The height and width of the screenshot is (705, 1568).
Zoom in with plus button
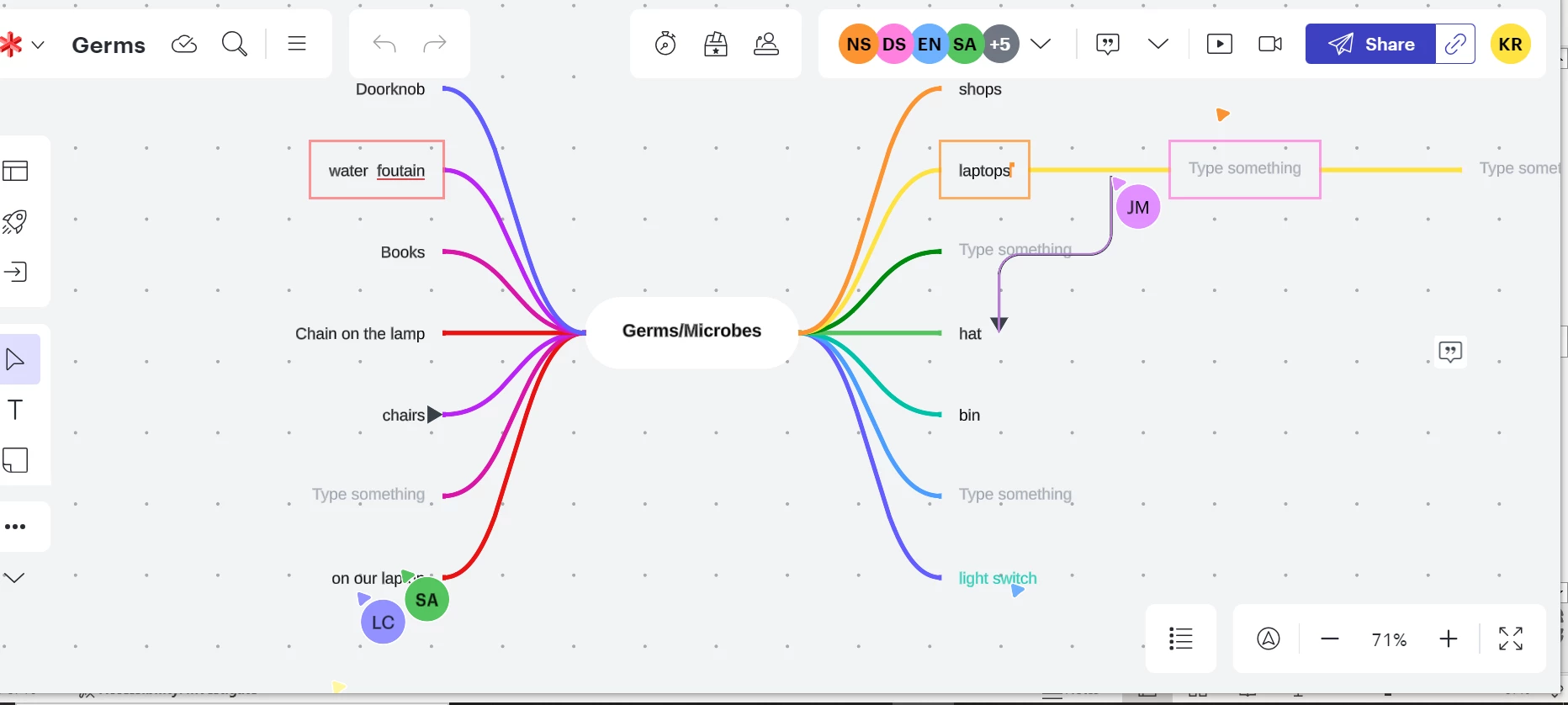[1449, 639]
